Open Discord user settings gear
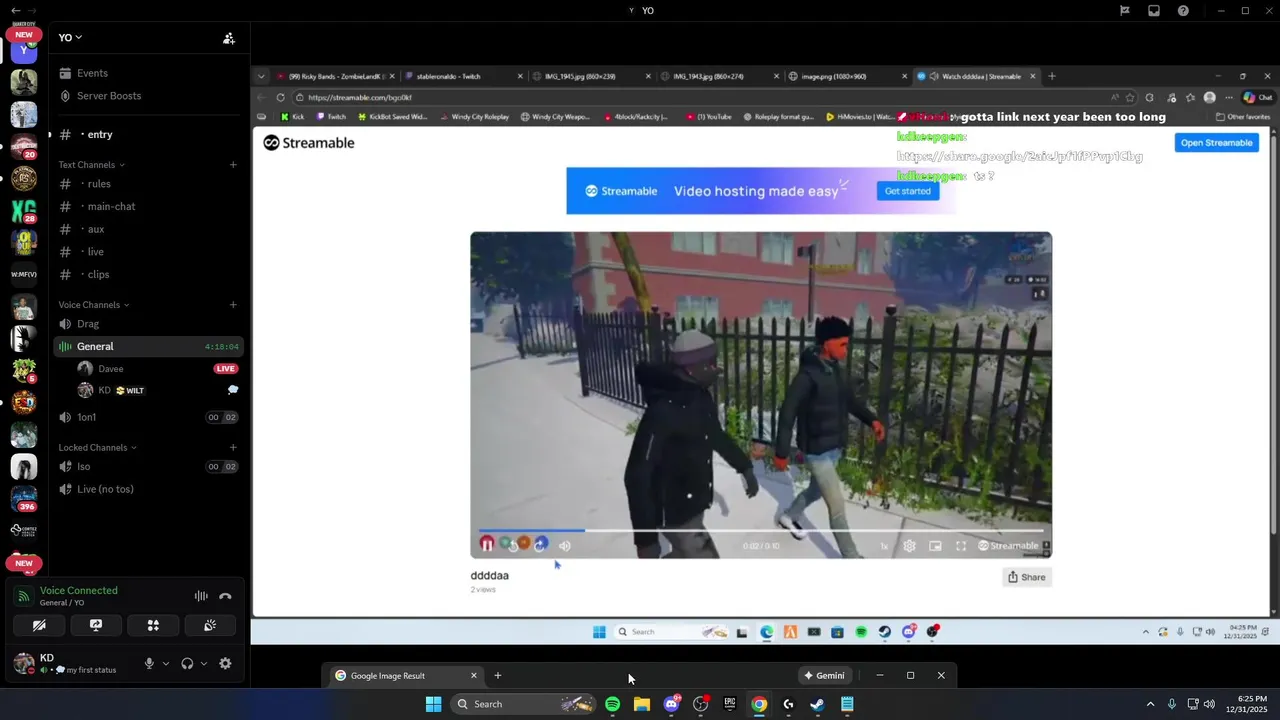This screenshot has height=720, width=1280. [226, 663]
